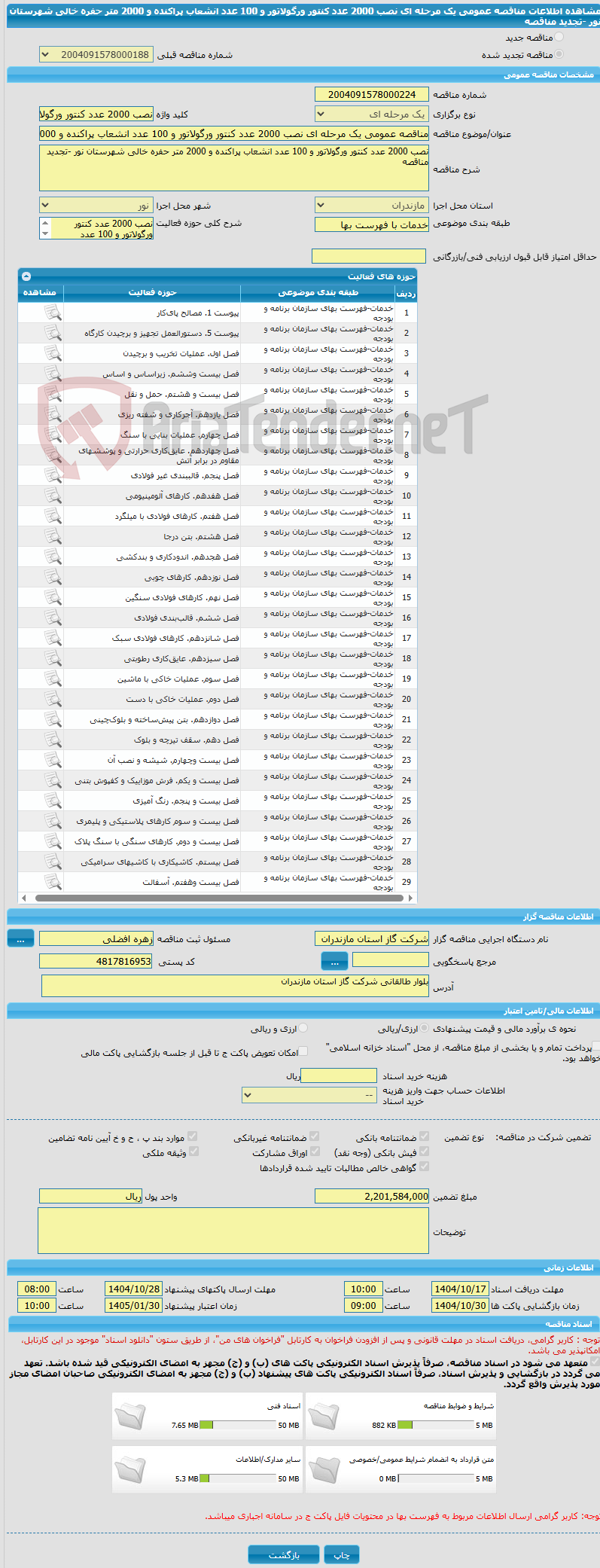Click the view magnifier icon in row 3
The image size is (600, 1568).
click(x=53, y=353)
